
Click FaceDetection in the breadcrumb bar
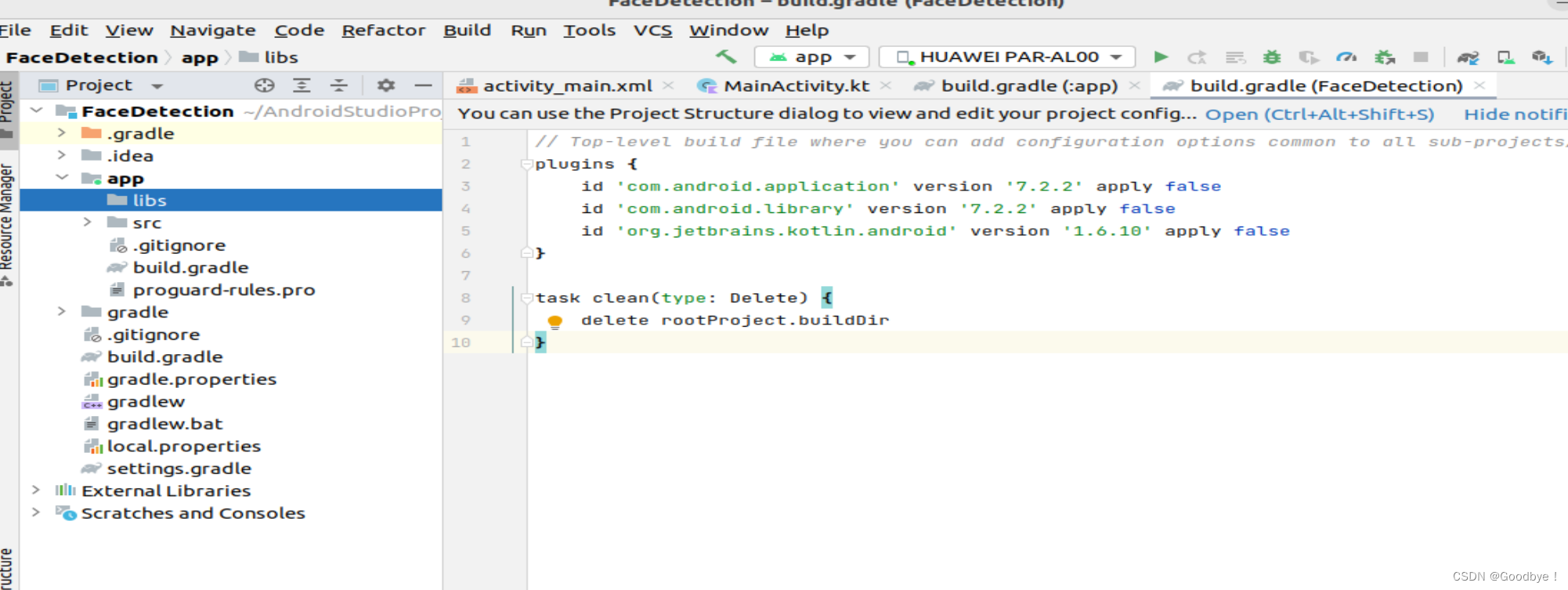click(x=82, y=58)
